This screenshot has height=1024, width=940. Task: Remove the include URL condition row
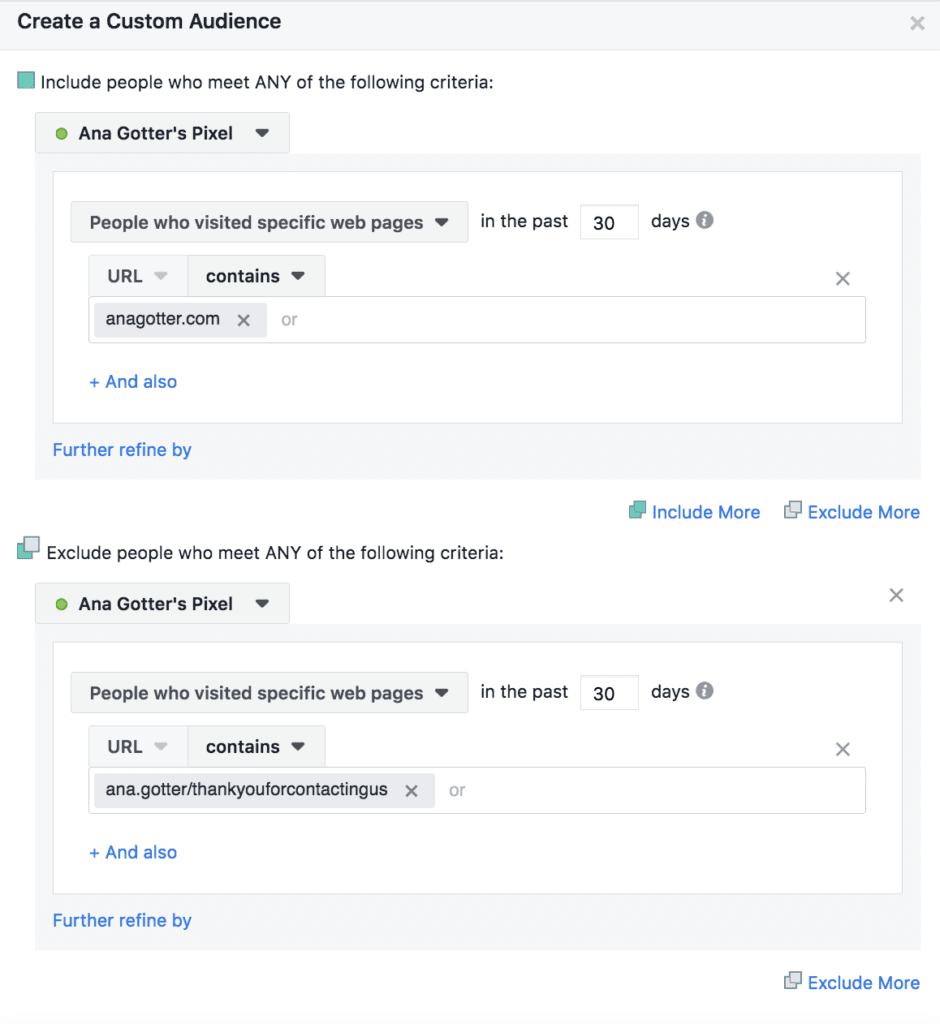pos(843,278)
